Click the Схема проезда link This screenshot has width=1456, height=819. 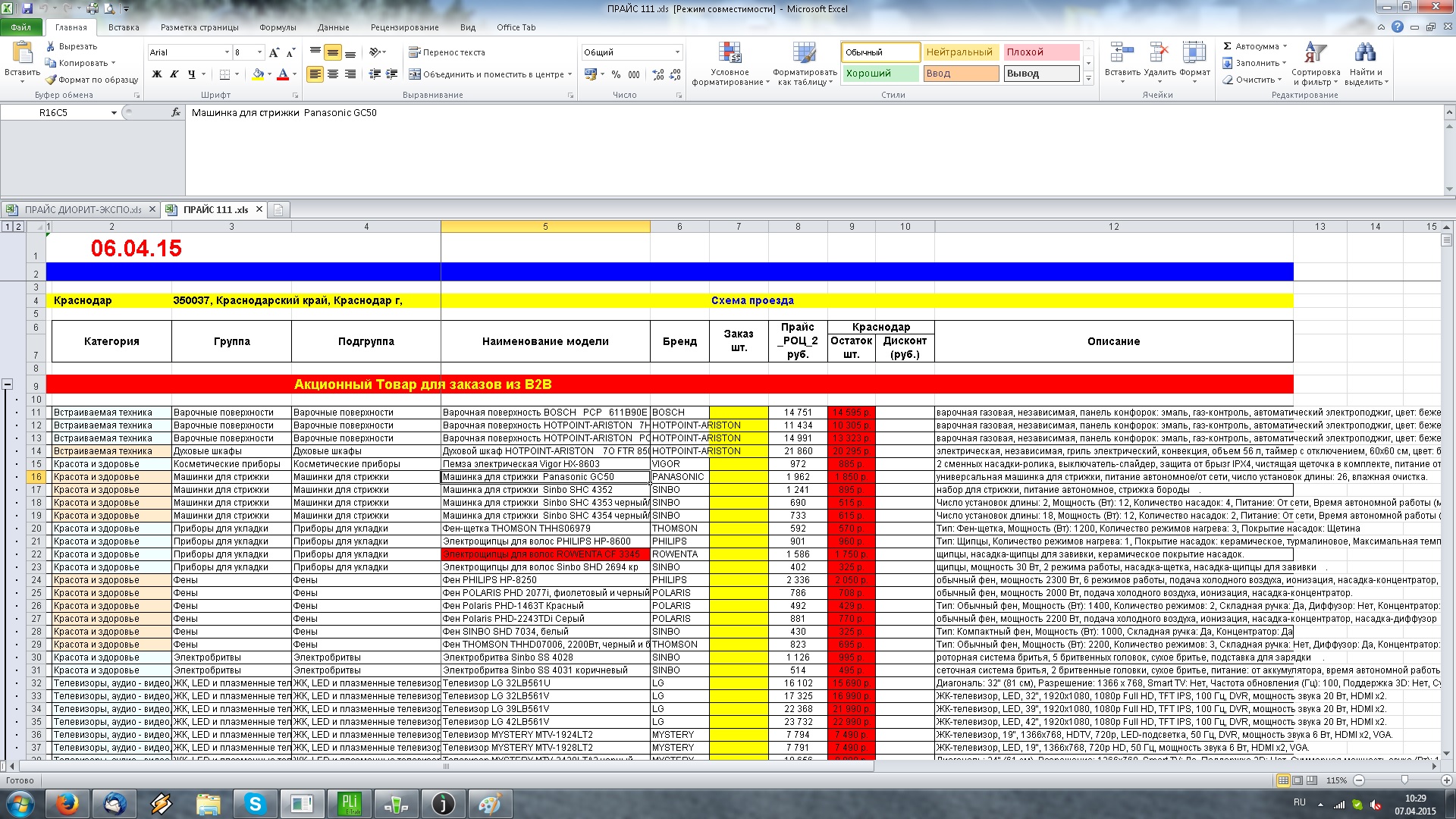[752, 300]
